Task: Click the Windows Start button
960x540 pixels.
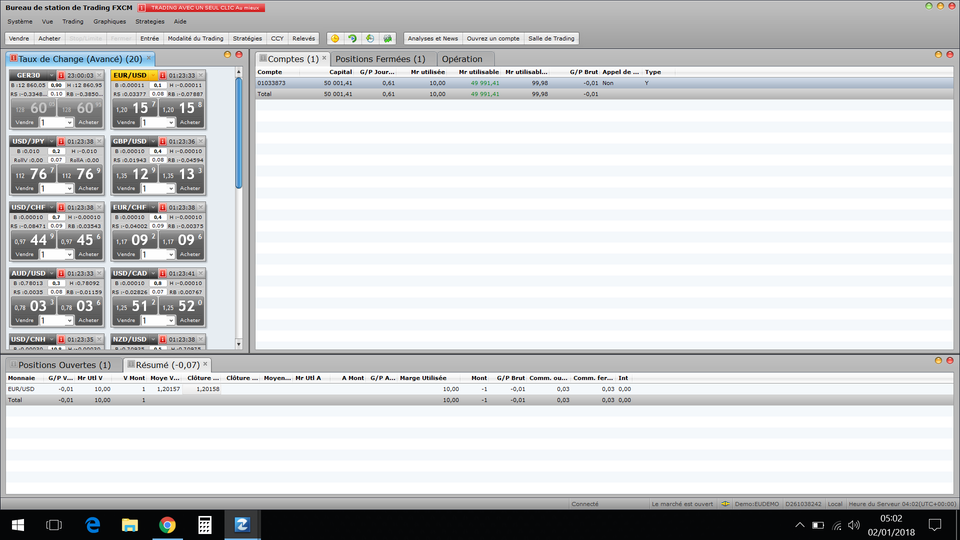Action: coord(18,525)
